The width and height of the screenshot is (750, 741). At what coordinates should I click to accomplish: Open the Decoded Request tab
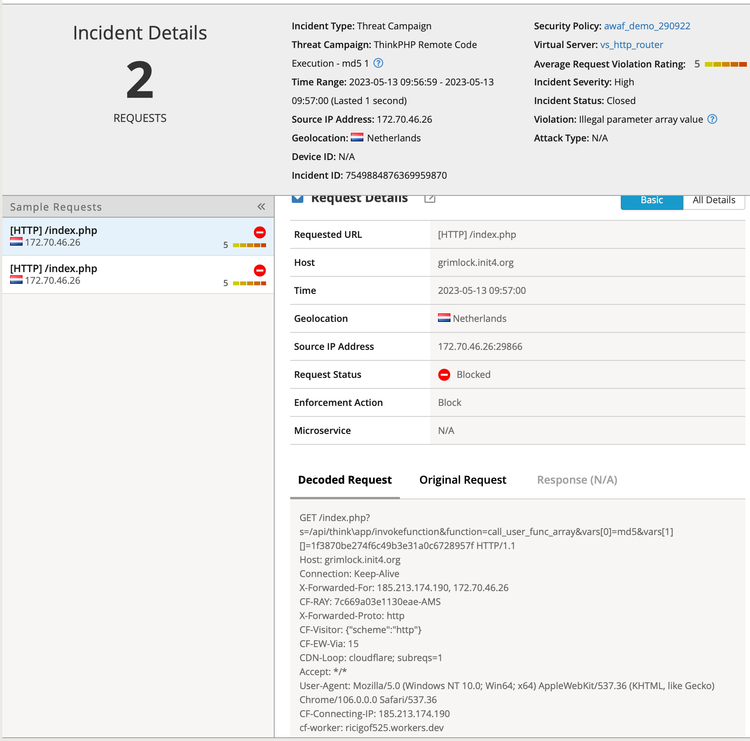(345, 480)
